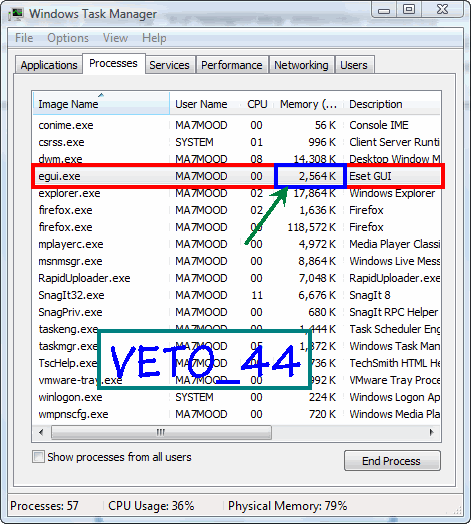Image resolution: width=471 pixels, height=524 pixels.
Task: Sort by the CPU column header
Action: coord(257,104)
